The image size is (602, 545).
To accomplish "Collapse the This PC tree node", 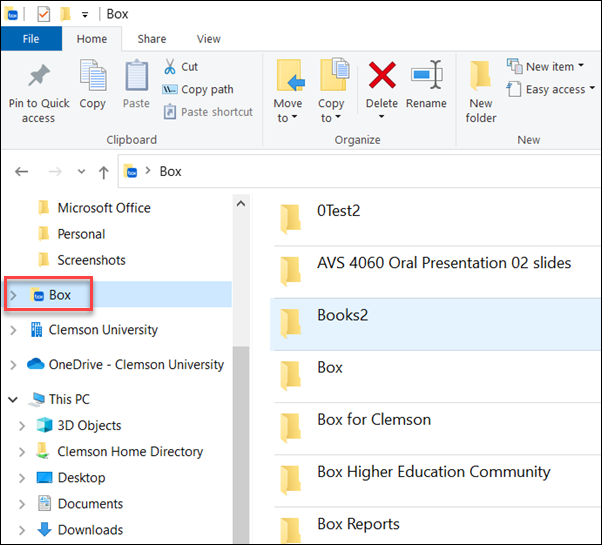I will [x=13, y=400].
